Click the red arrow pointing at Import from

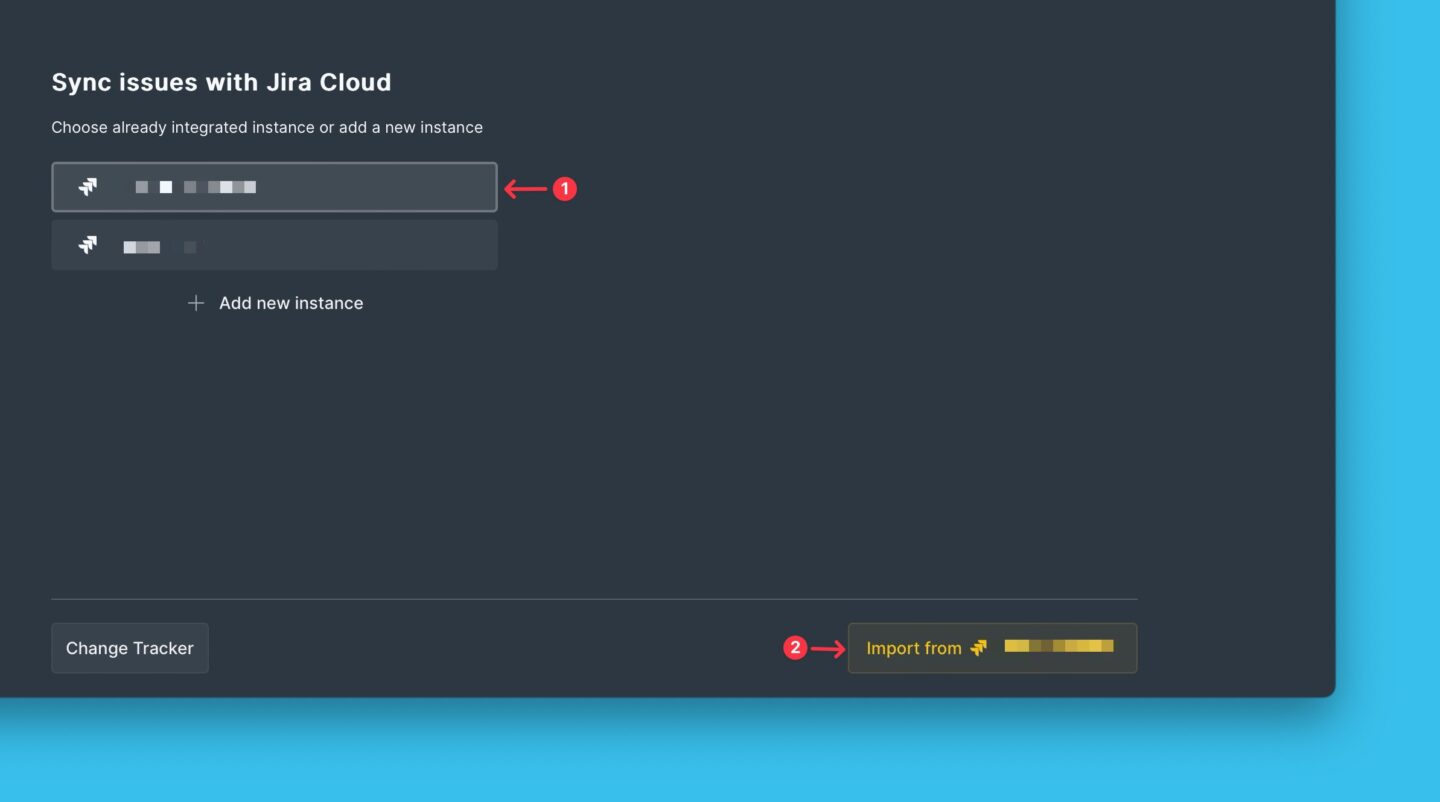(x=827, y=649)
